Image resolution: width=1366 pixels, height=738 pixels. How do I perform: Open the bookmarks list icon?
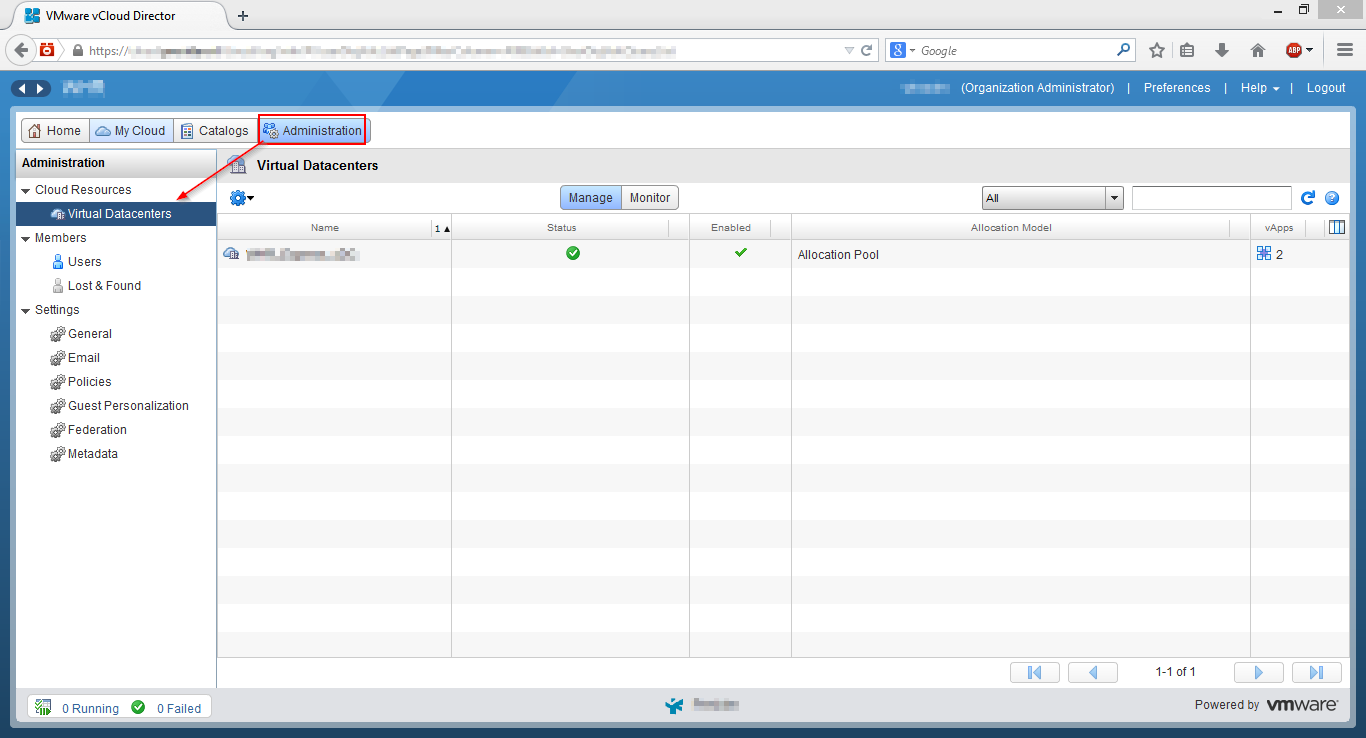pyautogui.click(x=1187, y=50)
